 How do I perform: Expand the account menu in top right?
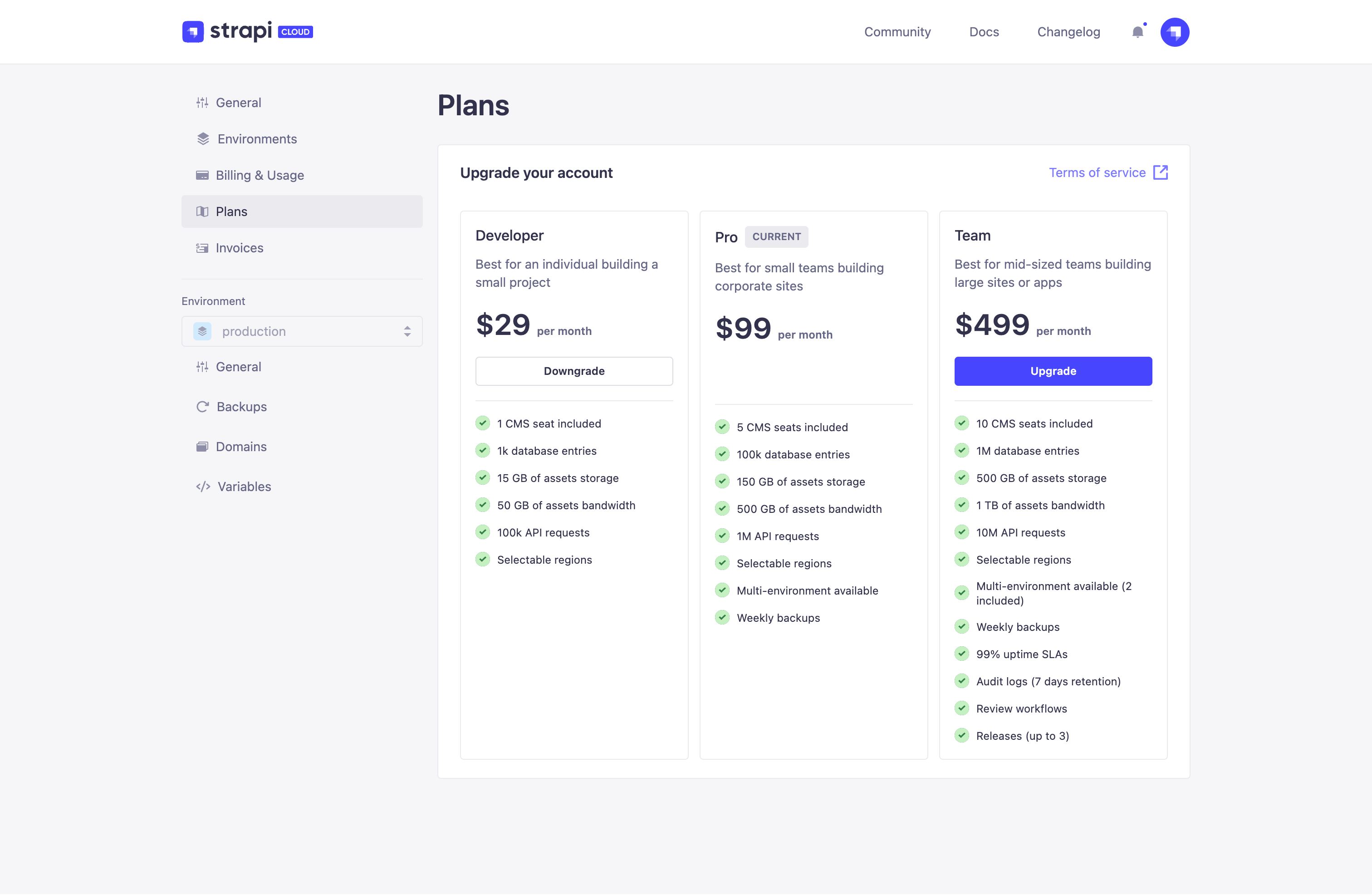click(x=1175, y=32)
